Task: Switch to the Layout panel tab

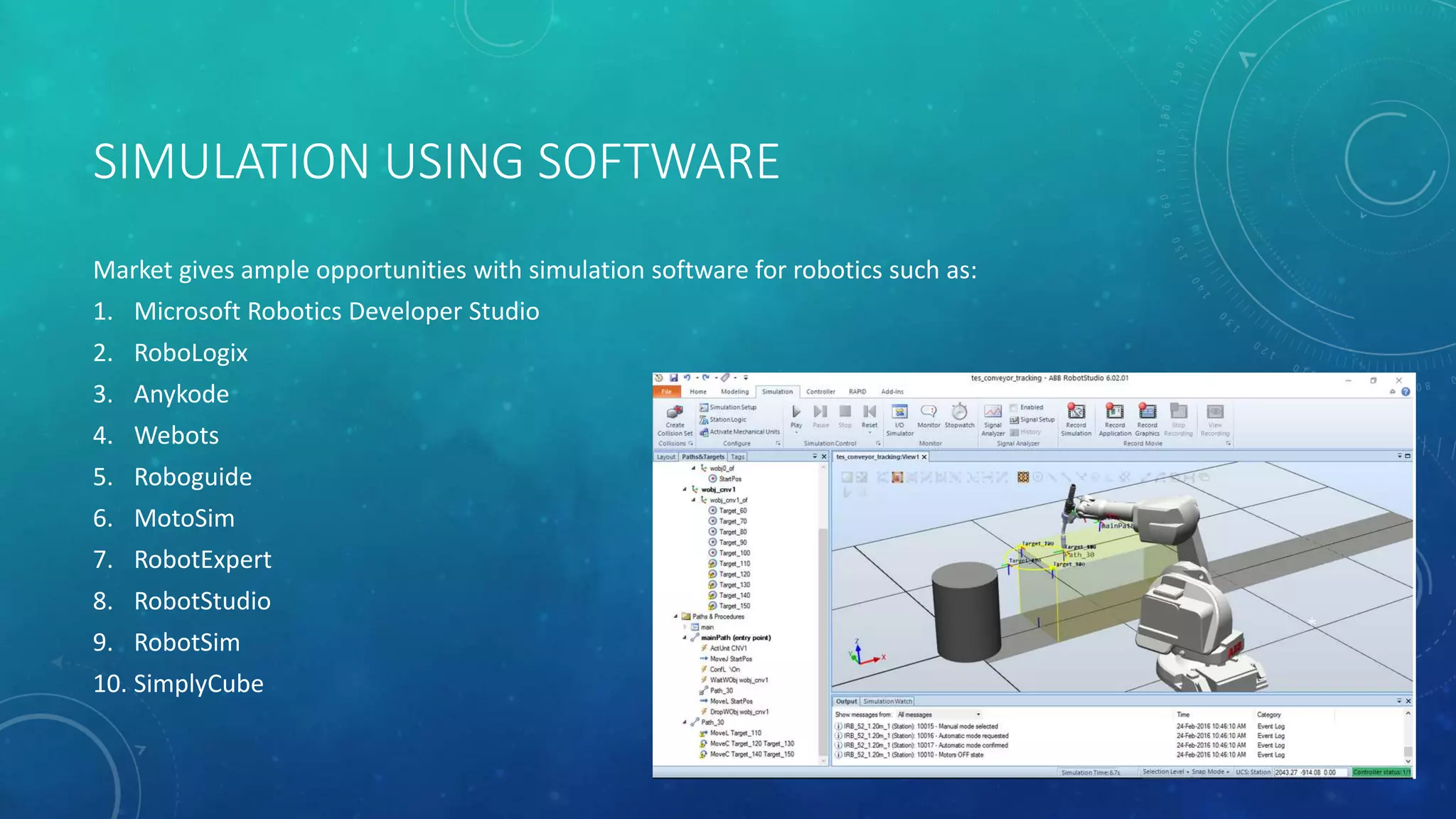Action: tap(666, 456)
